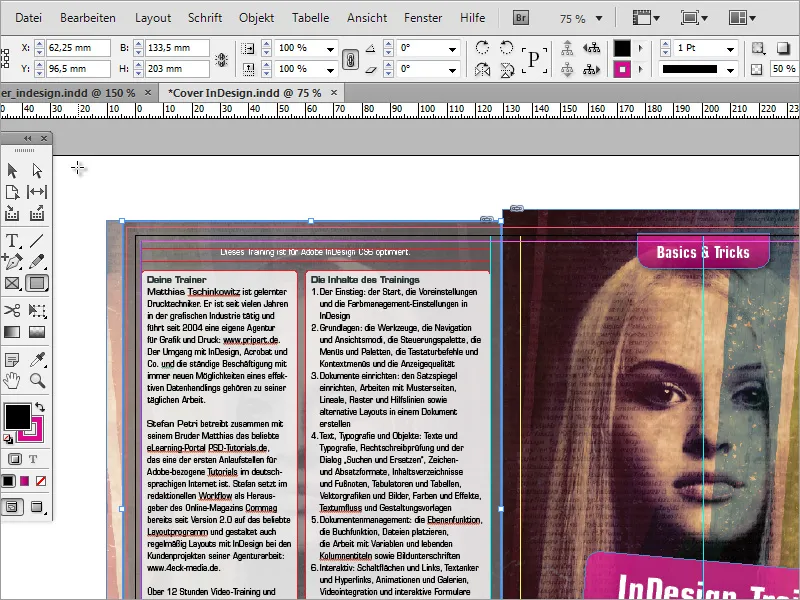Viewport: 800px width, 600px height.
Task: Select the Free Transform tool
Action: [37, 310]
